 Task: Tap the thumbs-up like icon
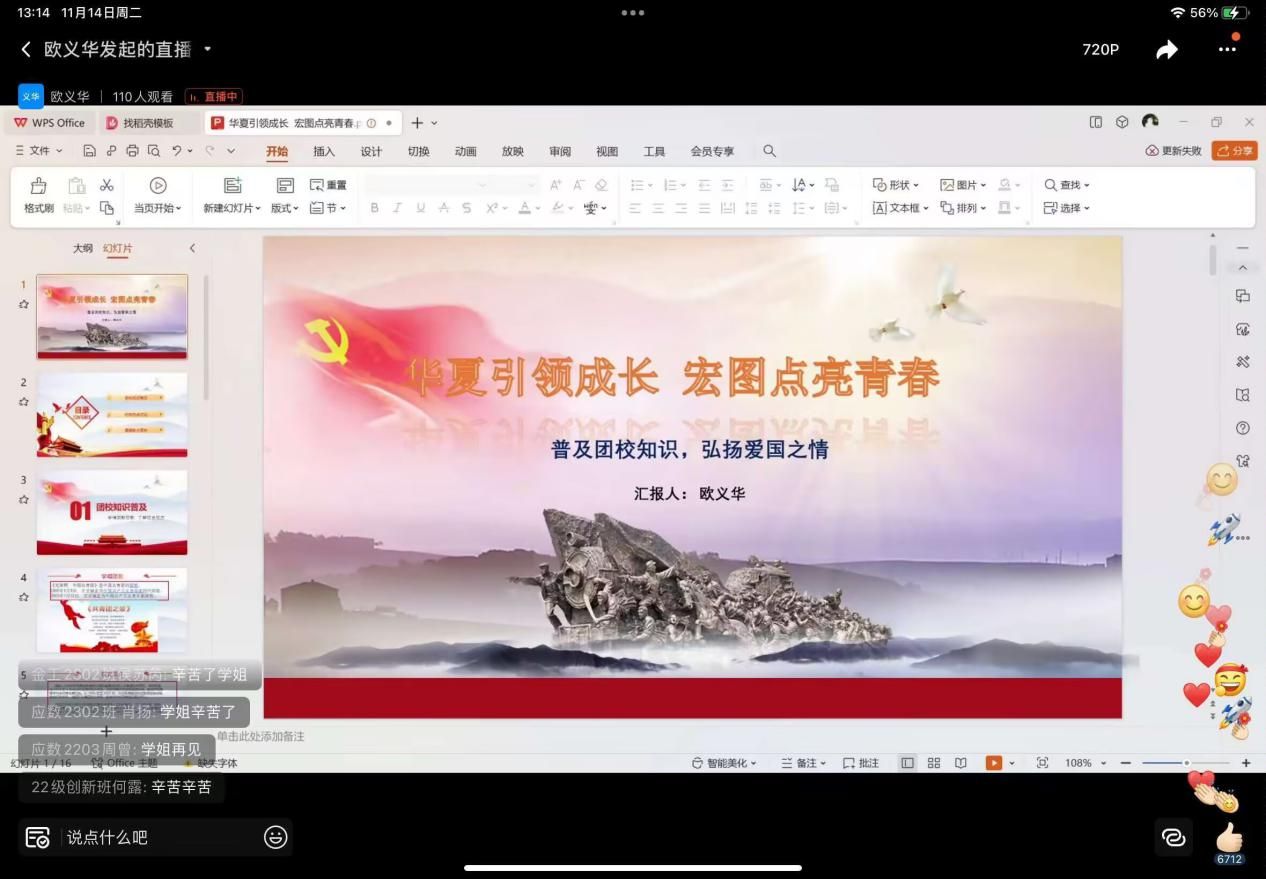(1229, 836)
